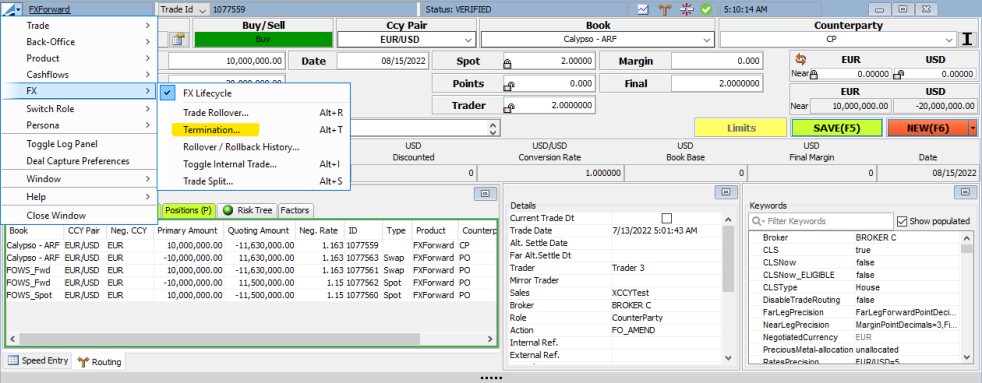
Task: Click the Routing tab arrows icon
Action: click(82, 361)
